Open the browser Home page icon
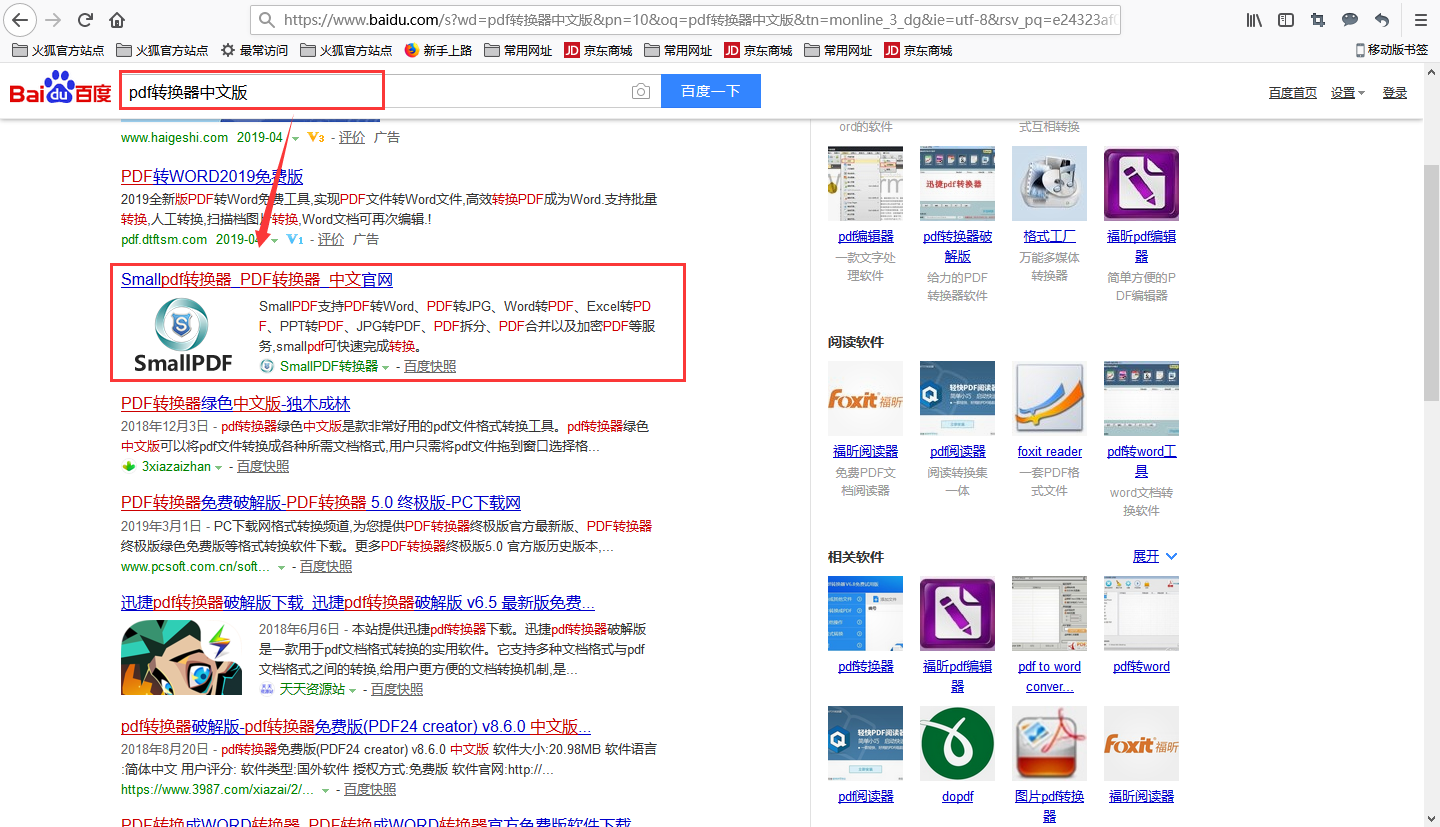The height and width of the screenshot is (827, 1440). [117, 20]
